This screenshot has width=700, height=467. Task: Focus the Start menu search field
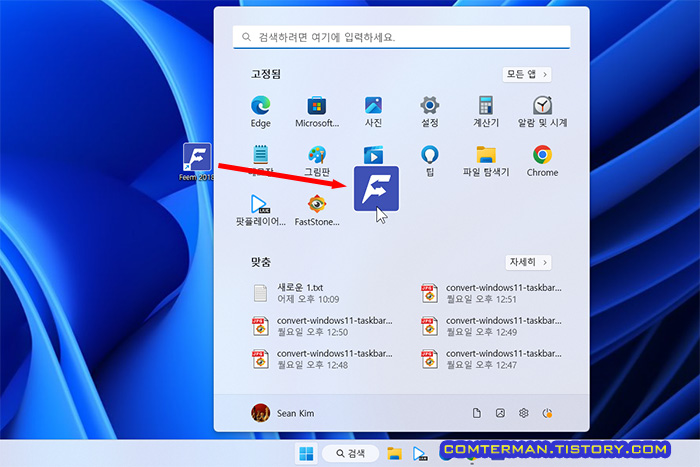tap(401, 37)
